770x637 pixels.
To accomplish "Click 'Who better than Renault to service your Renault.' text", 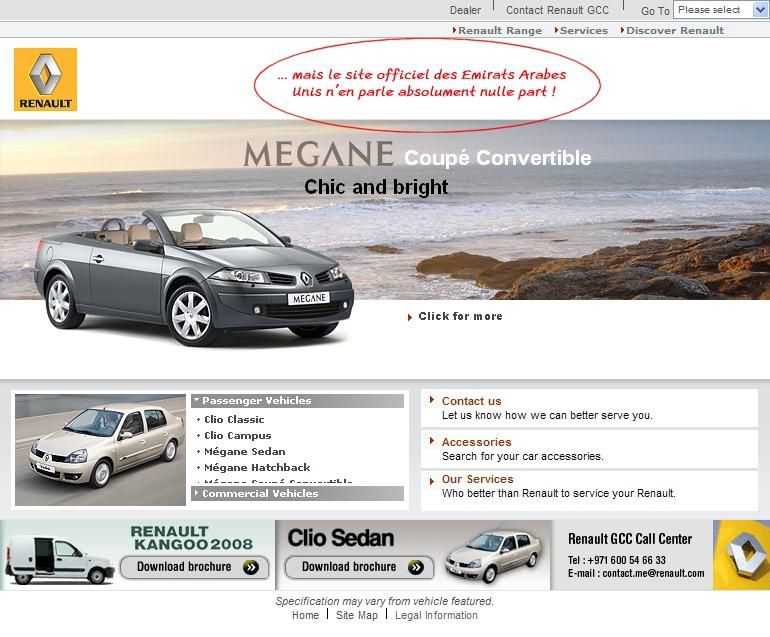I will [x=558, y=493].
